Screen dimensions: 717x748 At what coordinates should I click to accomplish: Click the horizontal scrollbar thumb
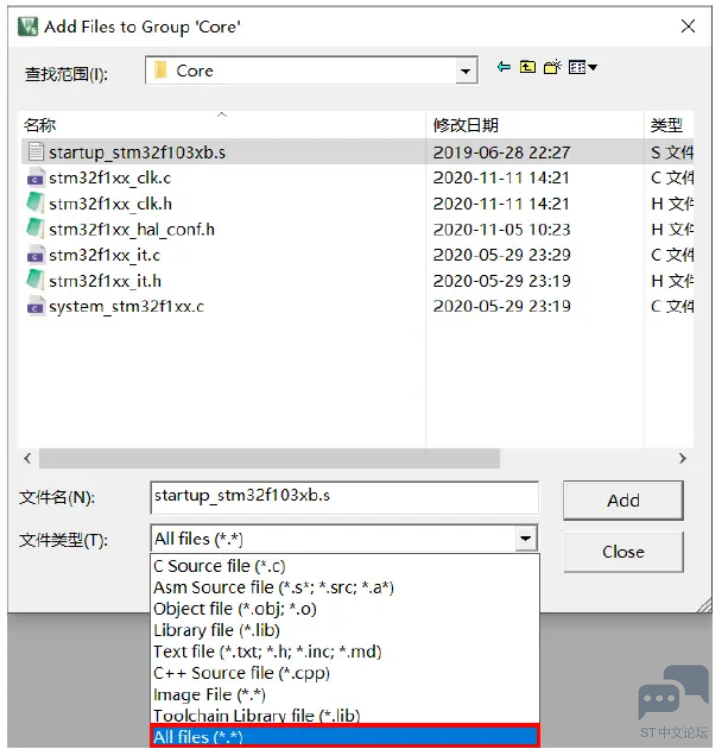pyautogui.click(x=270, y=458)
